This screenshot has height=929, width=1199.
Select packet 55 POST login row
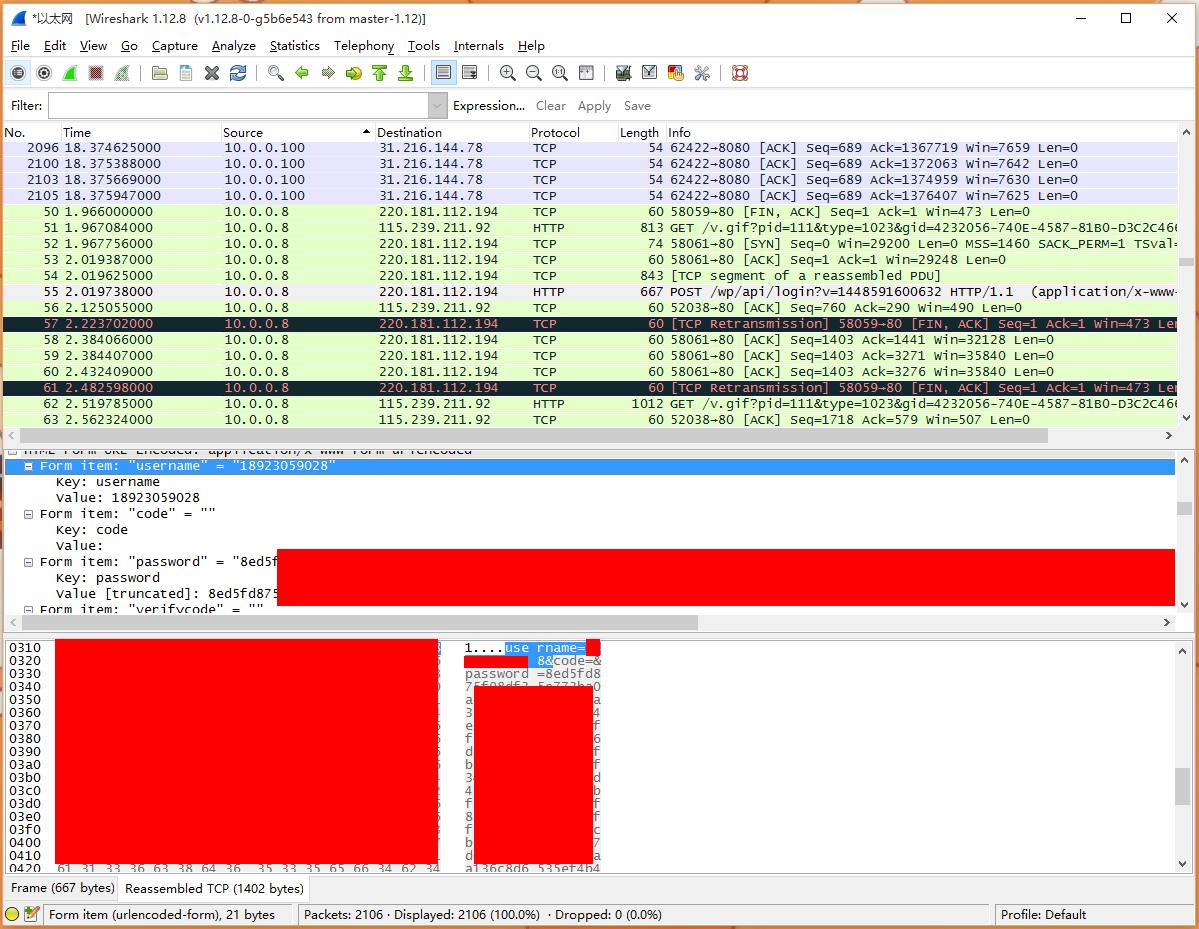(x=590, y=292)
